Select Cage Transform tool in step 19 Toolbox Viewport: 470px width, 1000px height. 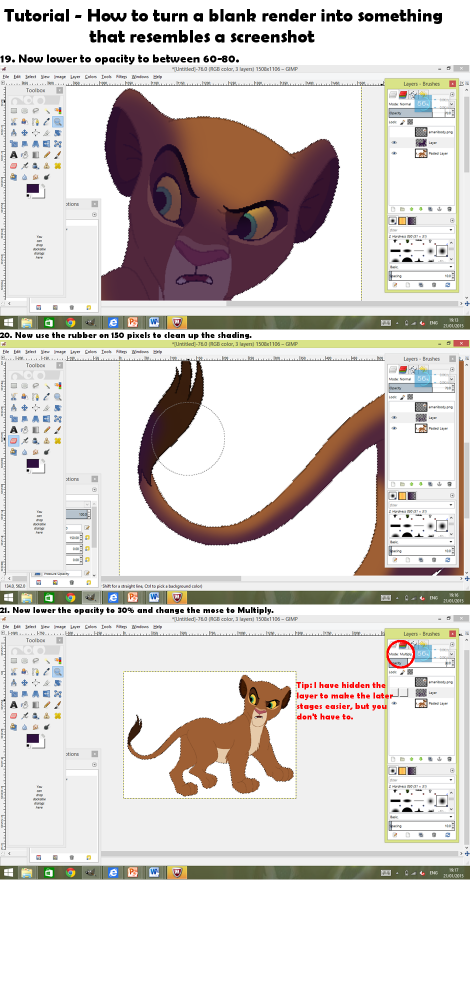[x=57, y=144]
